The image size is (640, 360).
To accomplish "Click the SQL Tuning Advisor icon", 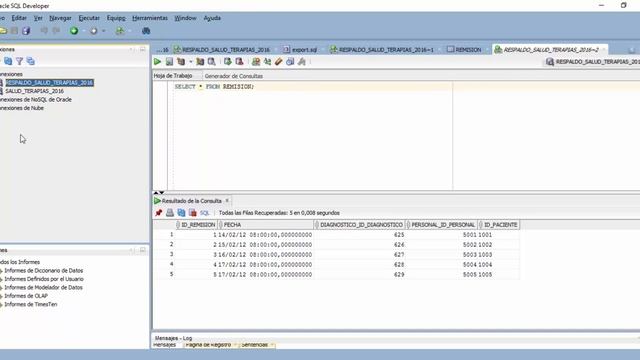I will click(x=211, y=62).
